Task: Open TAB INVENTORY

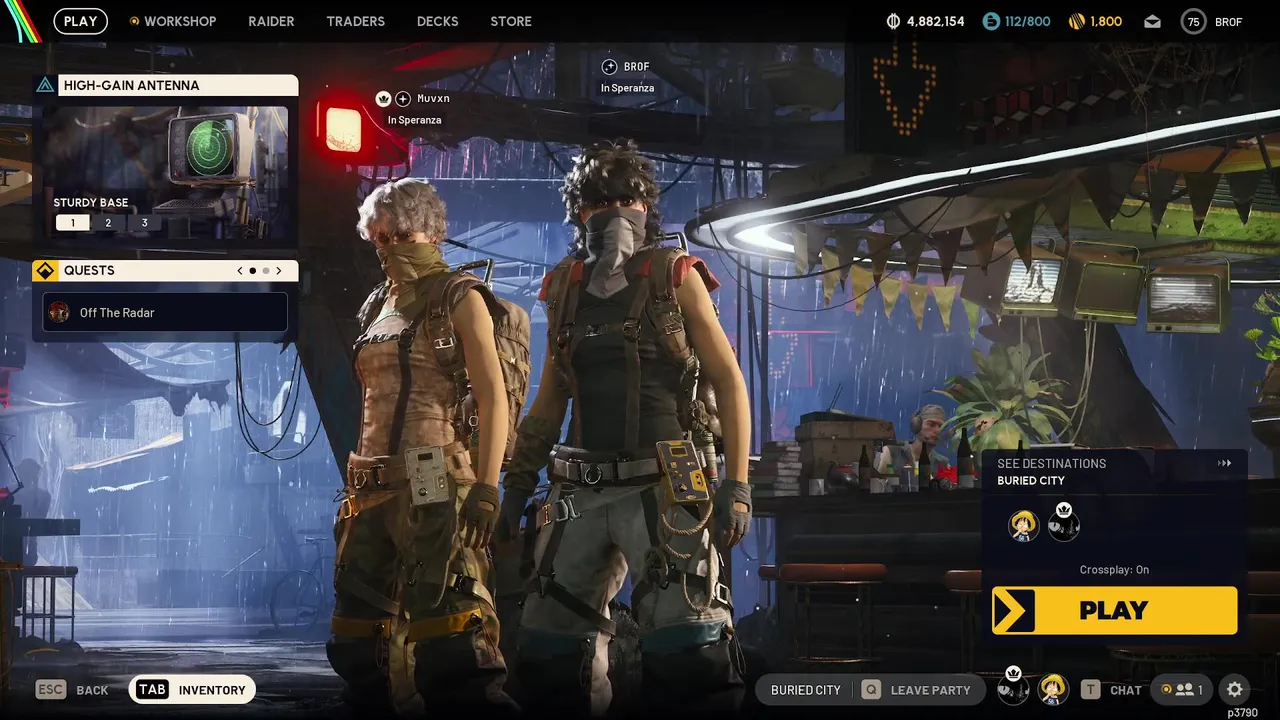Action: (192, 690)
